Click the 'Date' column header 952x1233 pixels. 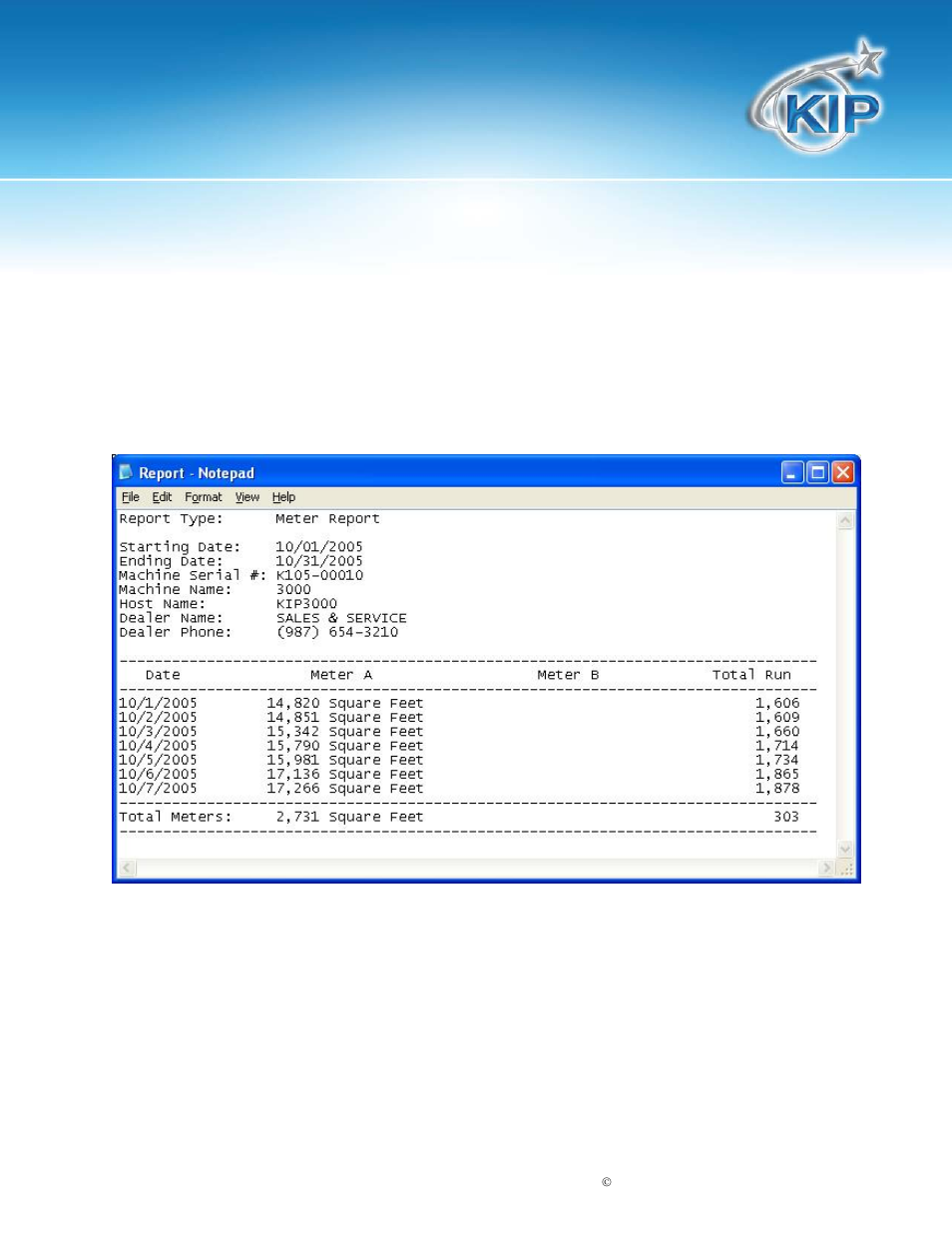(163, 675)
